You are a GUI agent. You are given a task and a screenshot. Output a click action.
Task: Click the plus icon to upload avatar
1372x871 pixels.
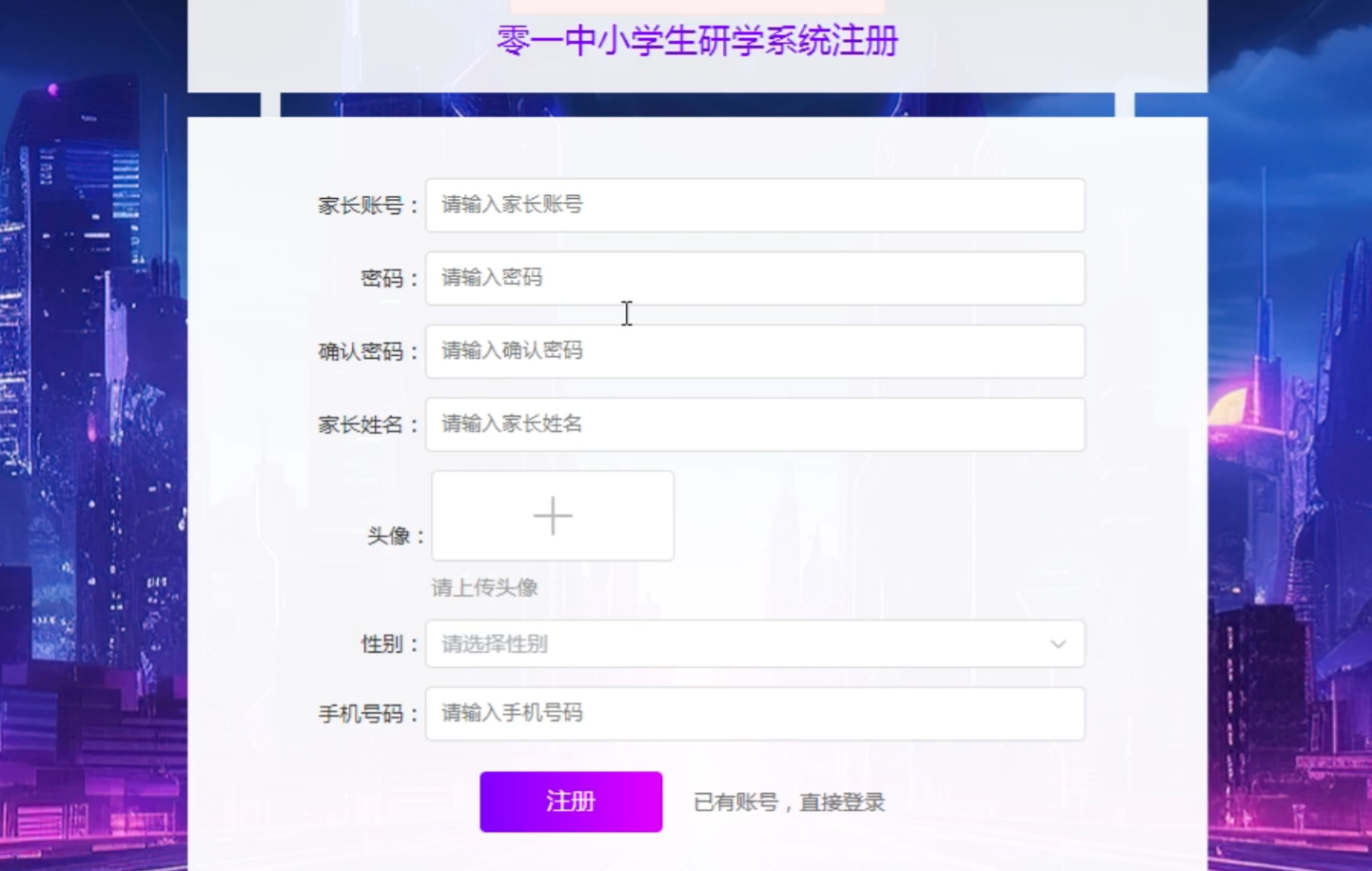pyautogui.click(x=553, y=516)
